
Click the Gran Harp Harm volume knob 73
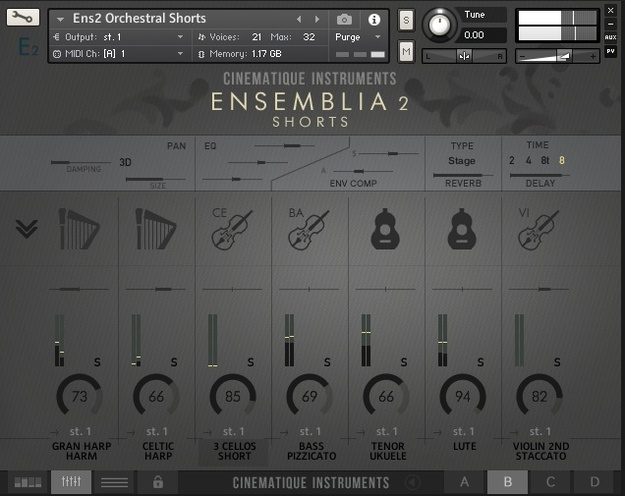click(x=79, y=396)
